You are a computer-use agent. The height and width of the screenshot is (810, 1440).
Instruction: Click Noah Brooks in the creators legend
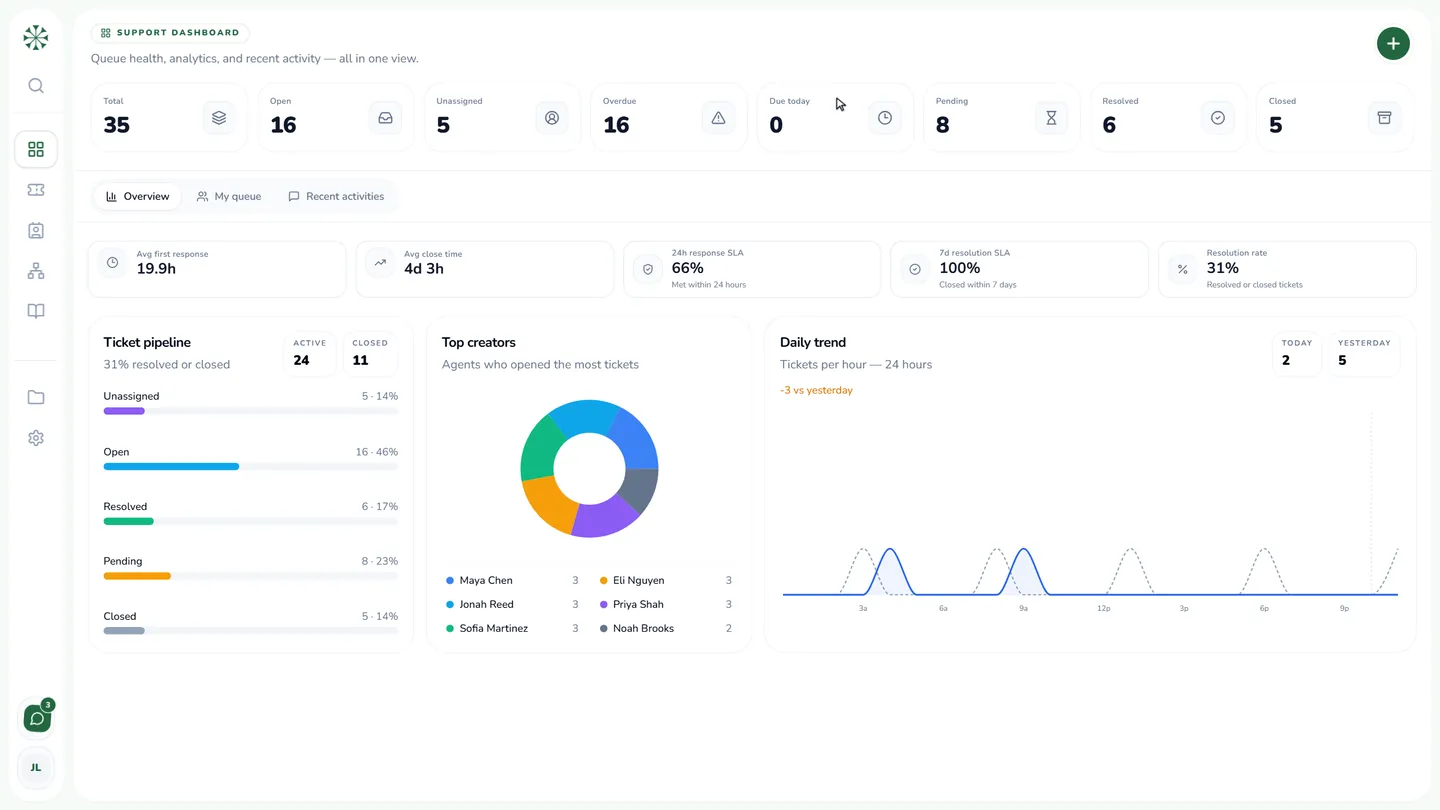click(x=666, y=629)
